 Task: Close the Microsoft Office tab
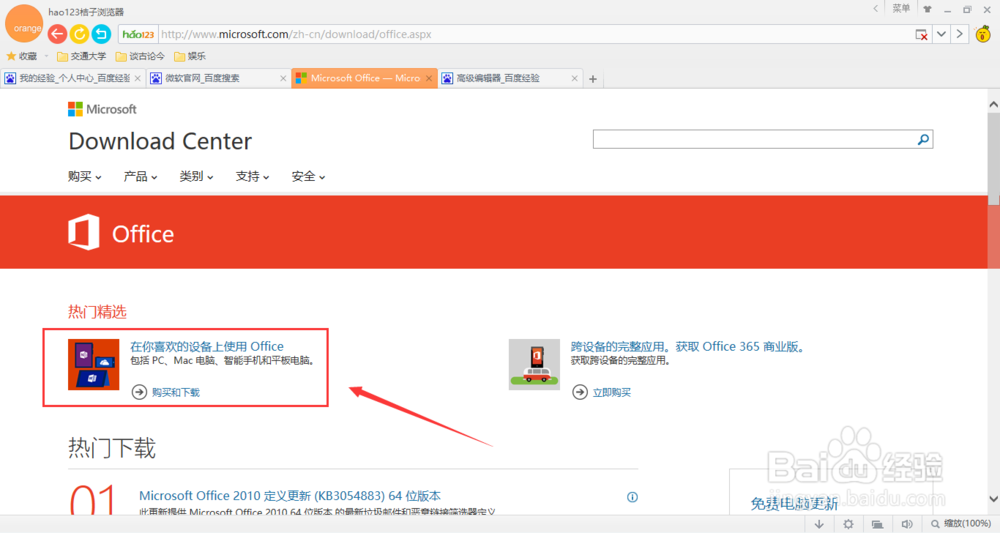pyautogui.click(x=429, y=78)
